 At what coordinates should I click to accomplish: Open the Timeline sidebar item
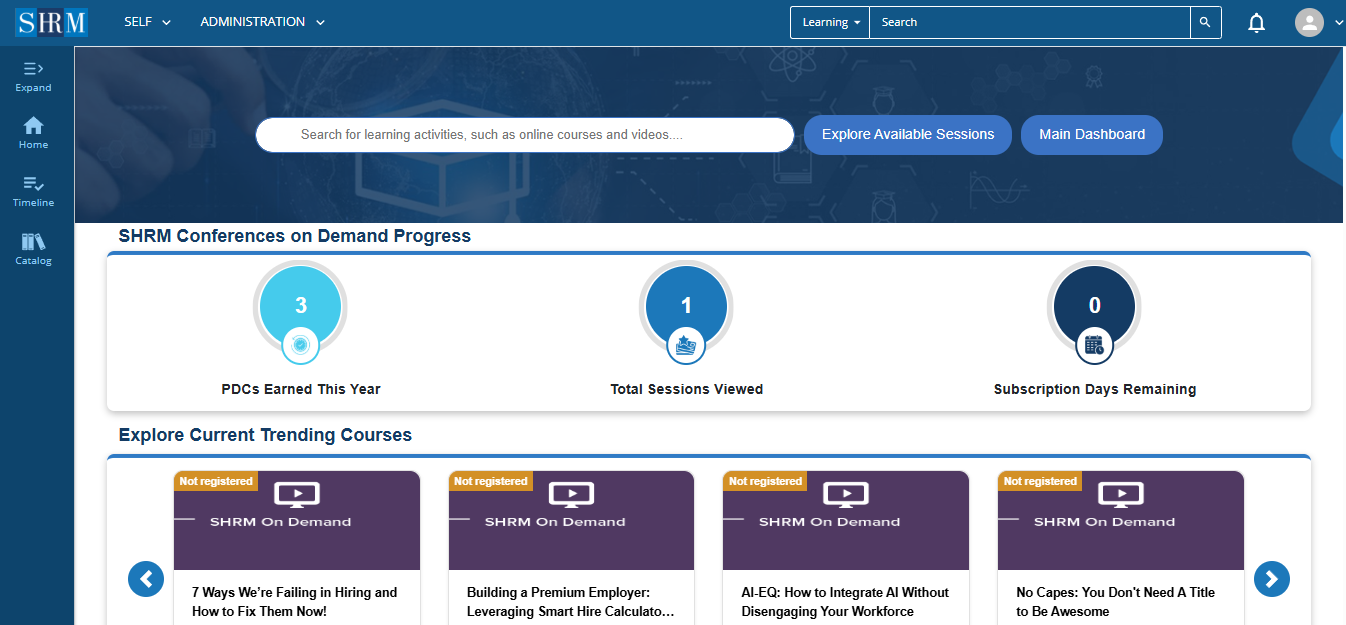pos(33,191)
